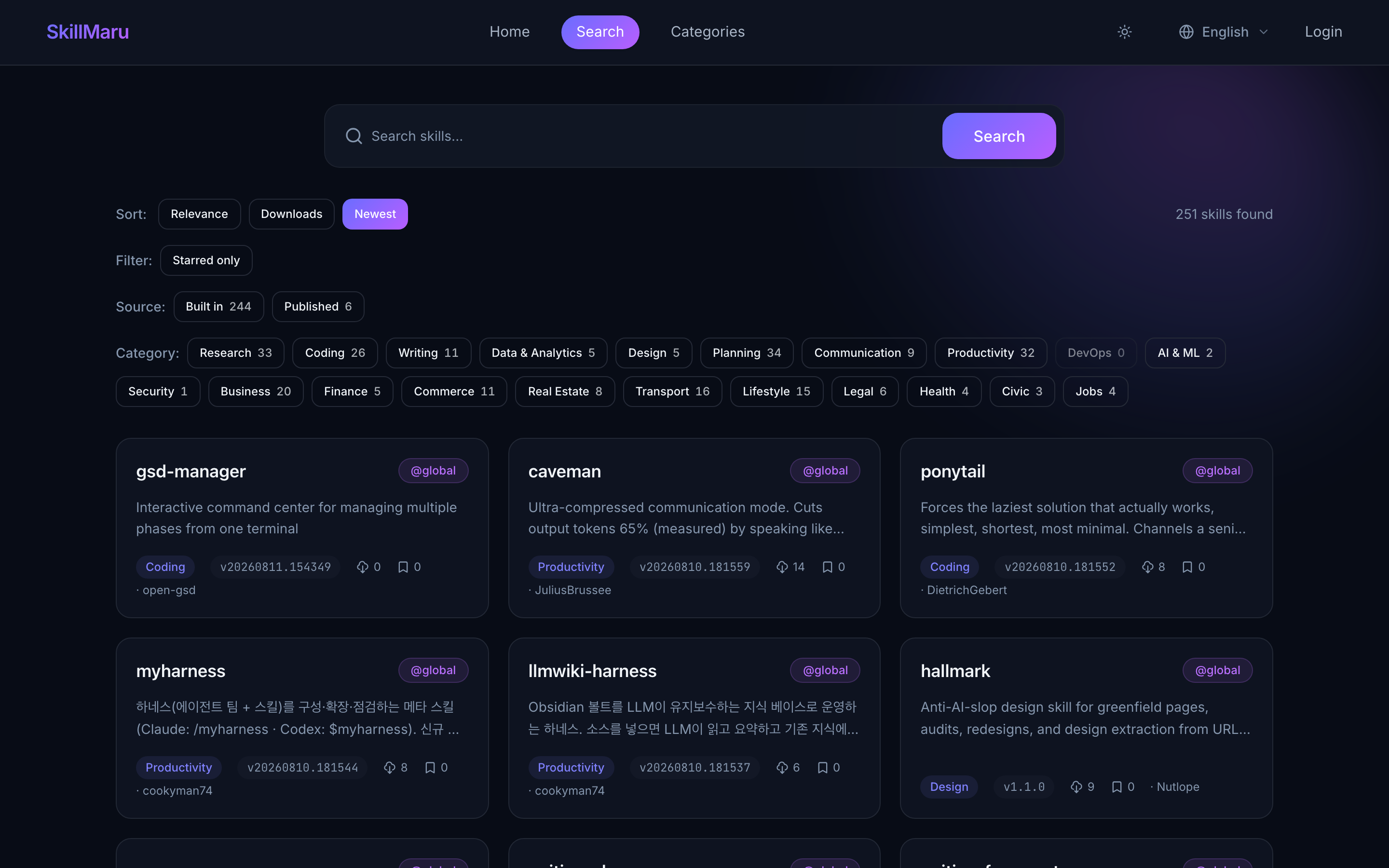Filter by Legal category
This screenshot has width=1389, height=868.
[x=865, y=392]
